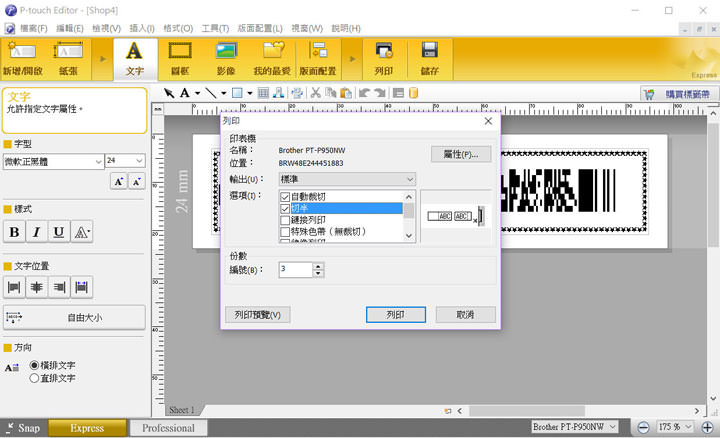
Task: Click the 文字 text tool in the ribbon
Action: tap(134, 60)
